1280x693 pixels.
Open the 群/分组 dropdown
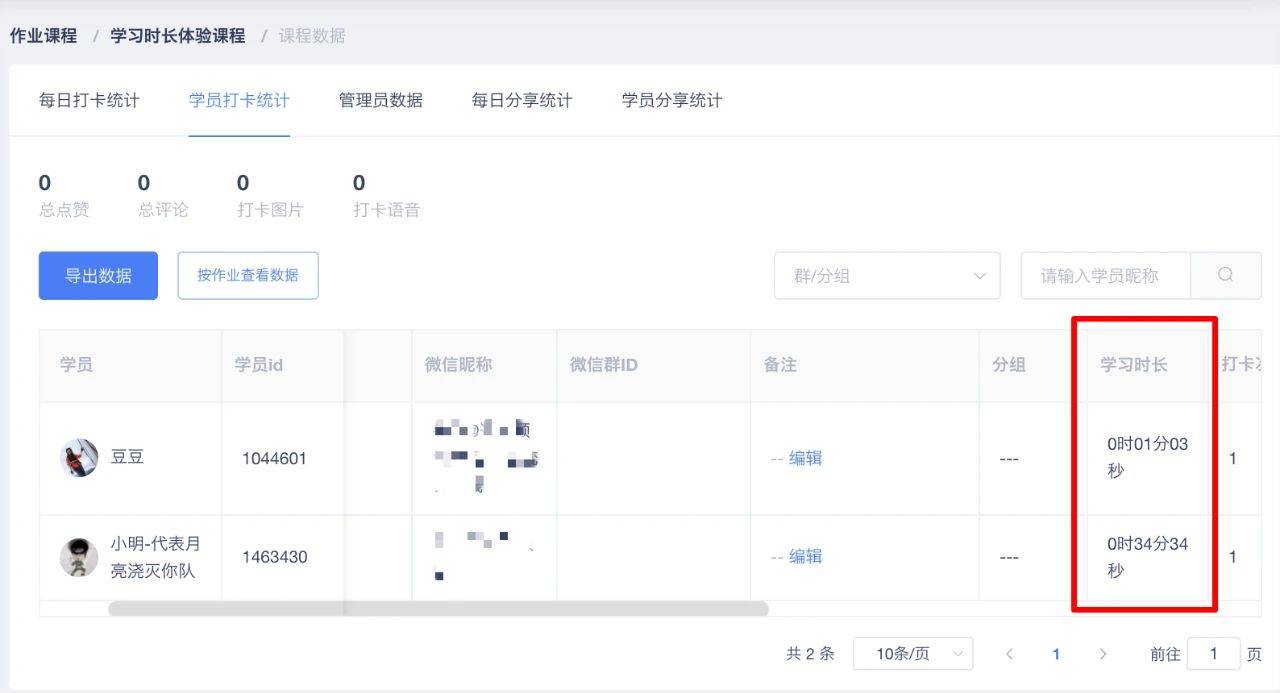[x=887, y=275]
